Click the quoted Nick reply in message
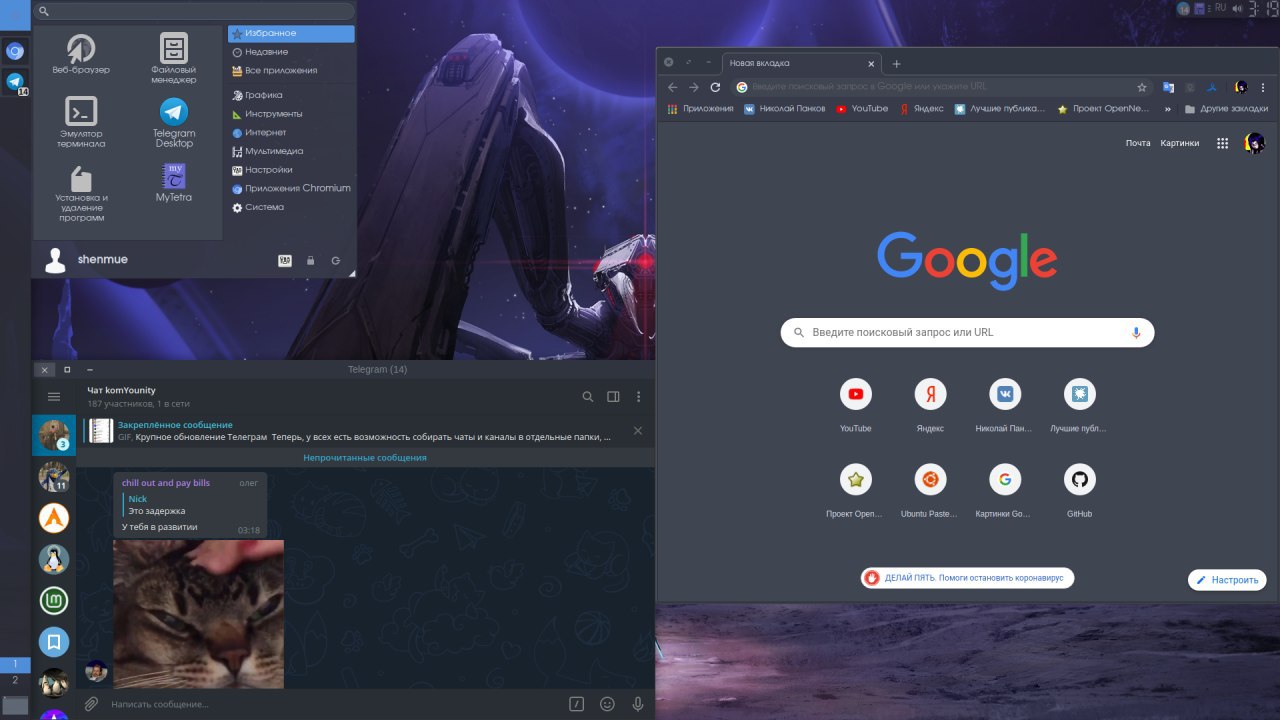The height and width of the screenshot is (720, 1280). tap(190, 505)
